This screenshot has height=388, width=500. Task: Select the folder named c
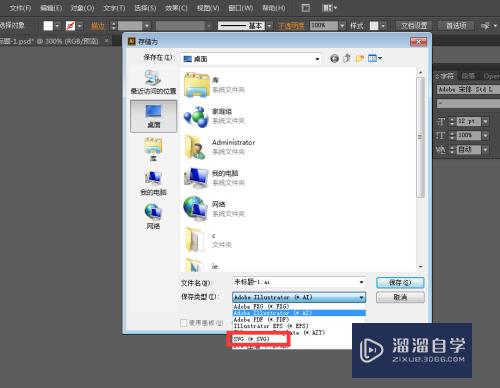tap(208, 240)
